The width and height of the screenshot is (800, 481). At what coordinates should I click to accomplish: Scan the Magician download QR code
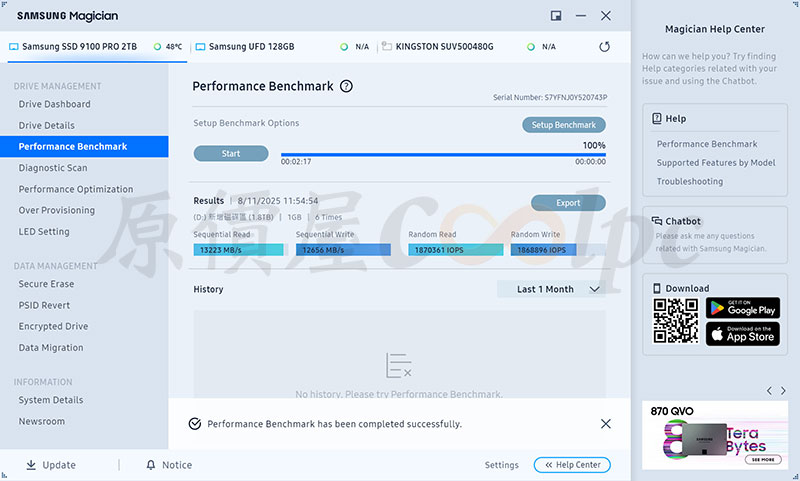(676, 321)
